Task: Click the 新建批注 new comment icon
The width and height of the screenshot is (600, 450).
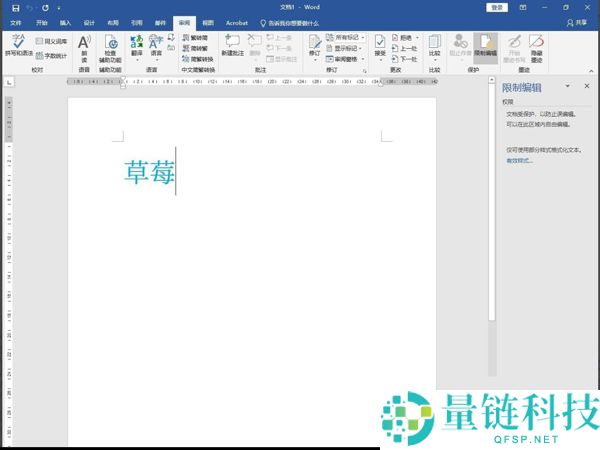Action: [x=232, y=45]
